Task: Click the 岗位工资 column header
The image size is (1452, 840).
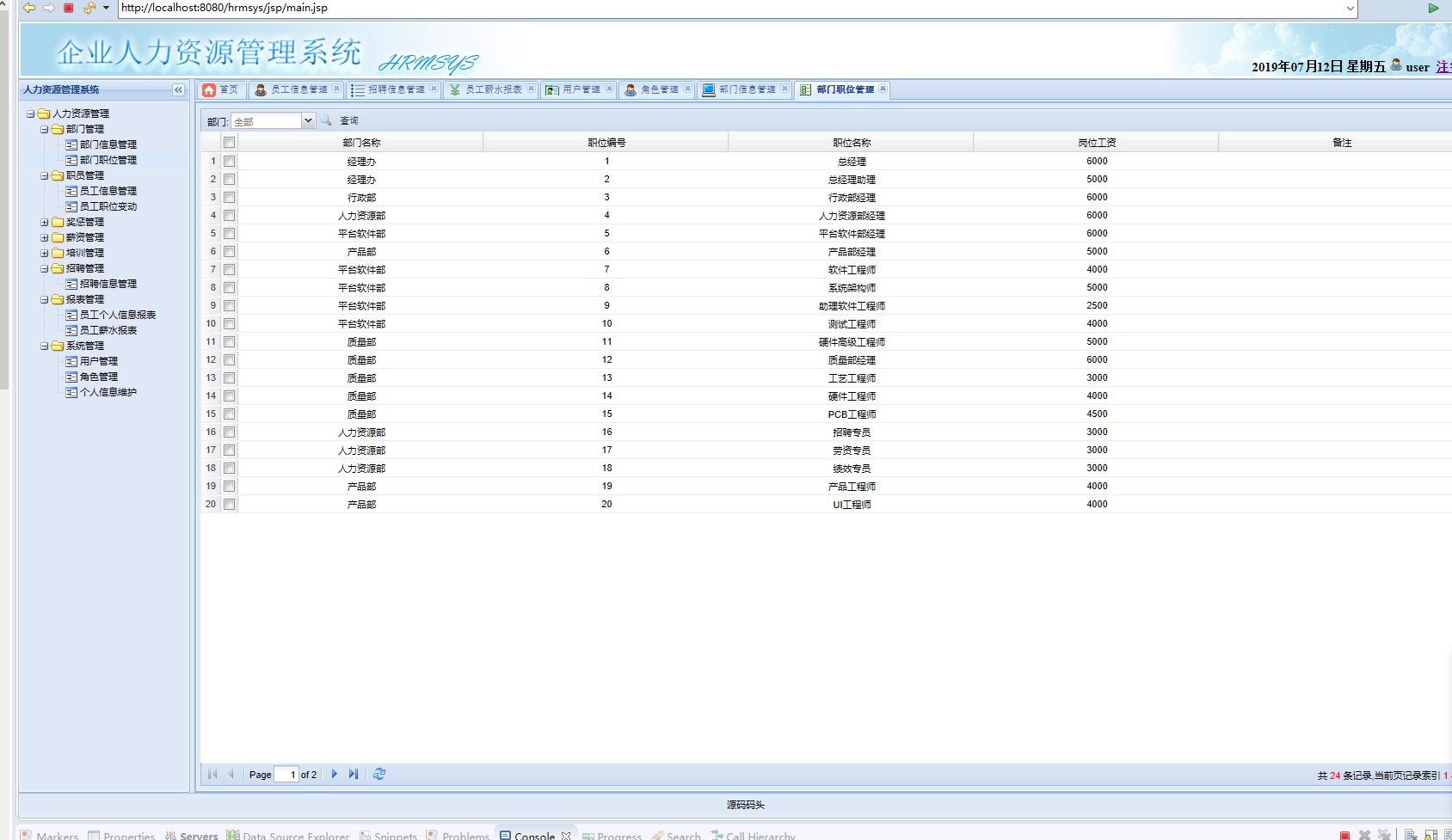Action: pyautogui.click(x=1096, y=143)
